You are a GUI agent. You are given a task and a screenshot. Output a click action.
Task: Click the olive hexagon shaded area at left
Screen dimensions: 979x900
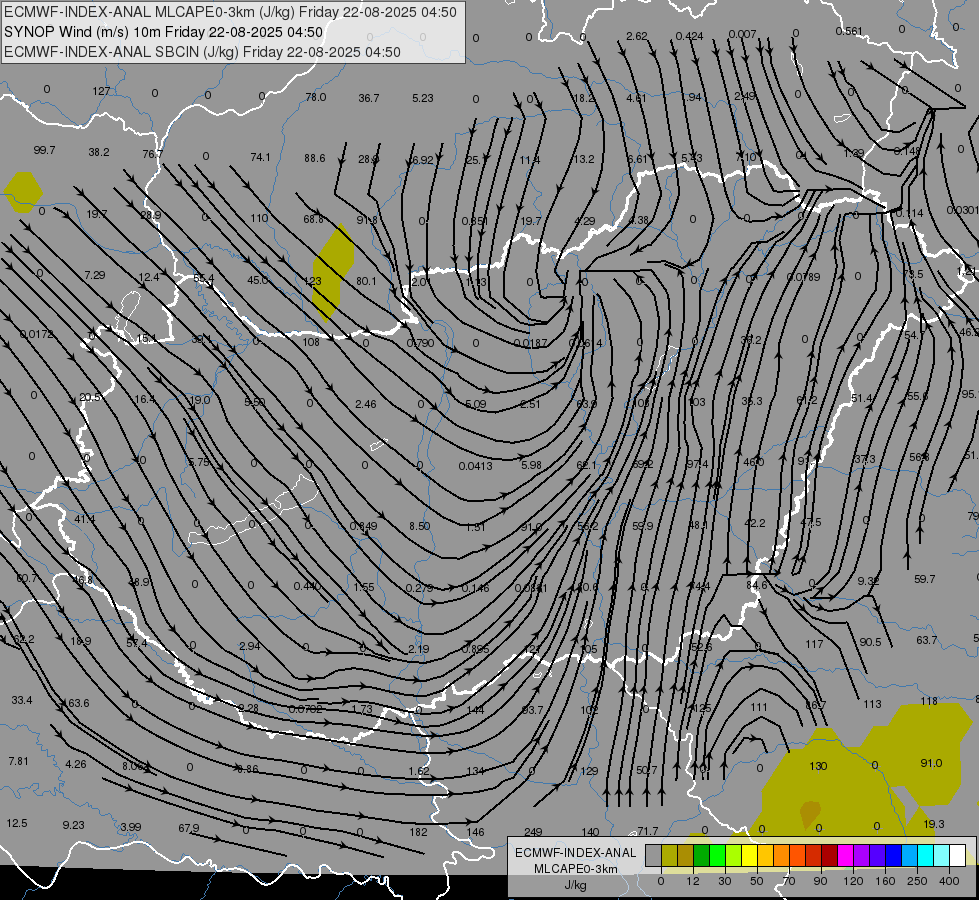click(23, 192)
